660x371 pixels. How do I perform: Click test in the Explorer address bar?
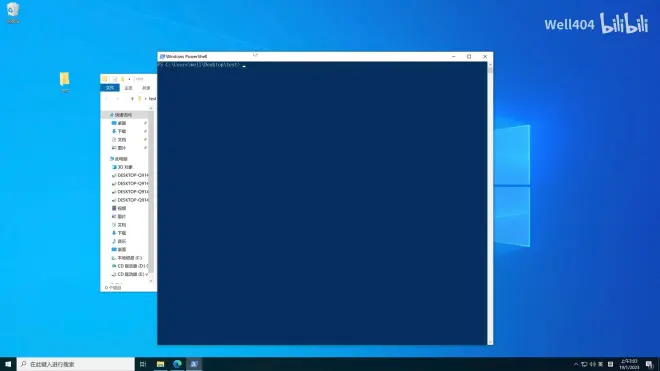tap(152, 99)
